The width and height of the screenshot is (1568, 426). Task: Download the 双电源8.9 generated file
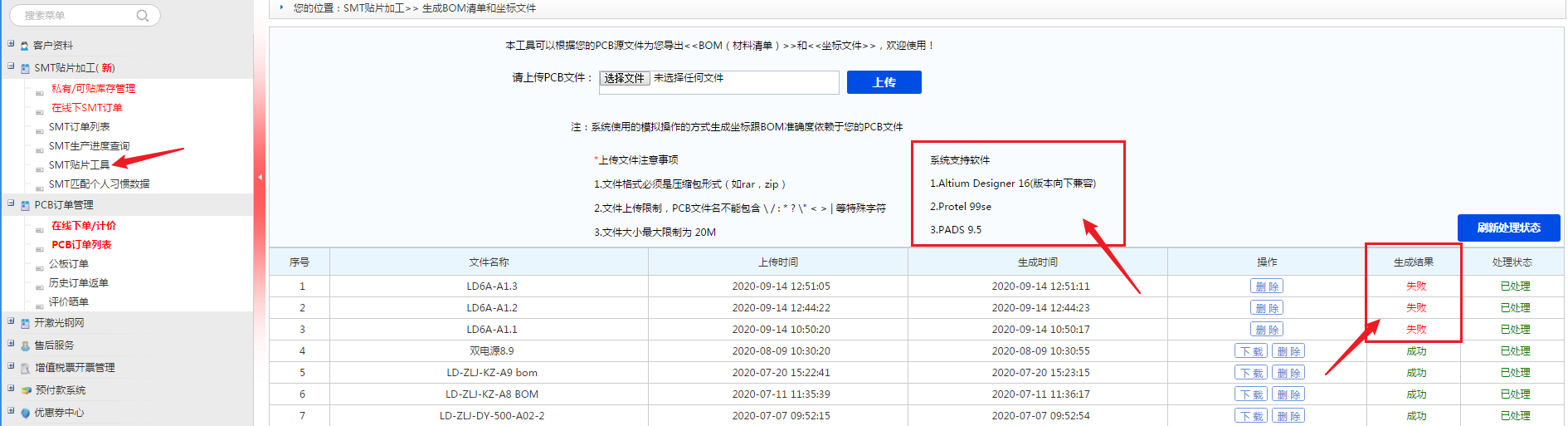click(1250, 351)
